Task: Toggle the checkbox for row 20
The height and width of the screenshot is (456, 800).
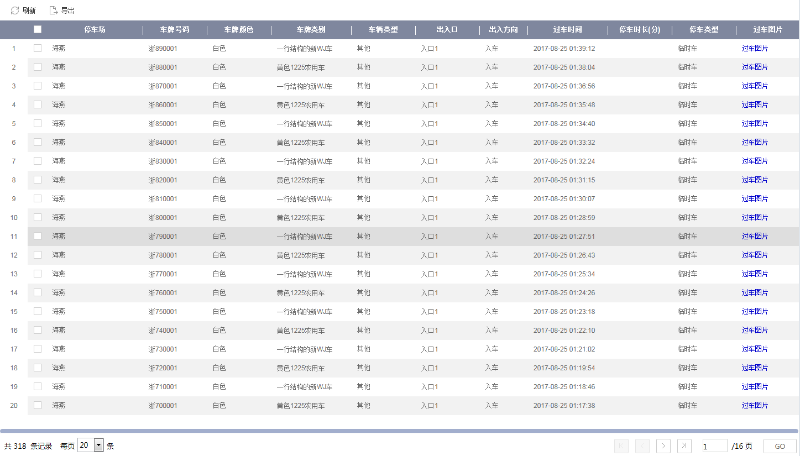Action: [37, 405]
